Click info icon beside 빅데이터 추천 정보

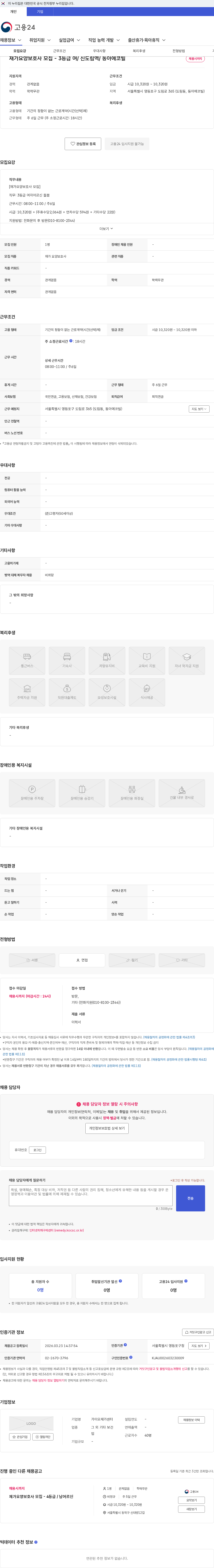pos(36,1542)
